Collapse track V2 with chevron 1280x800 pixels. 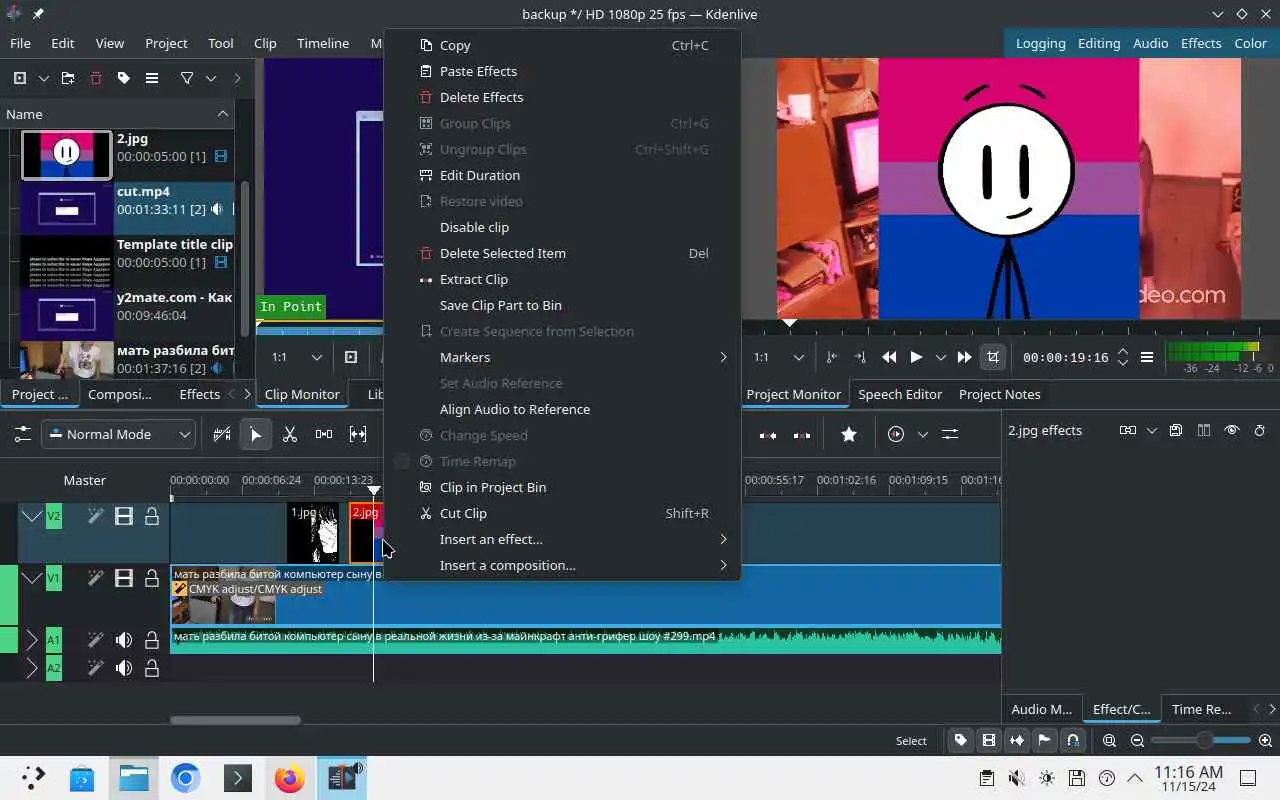tap(32, 516)
